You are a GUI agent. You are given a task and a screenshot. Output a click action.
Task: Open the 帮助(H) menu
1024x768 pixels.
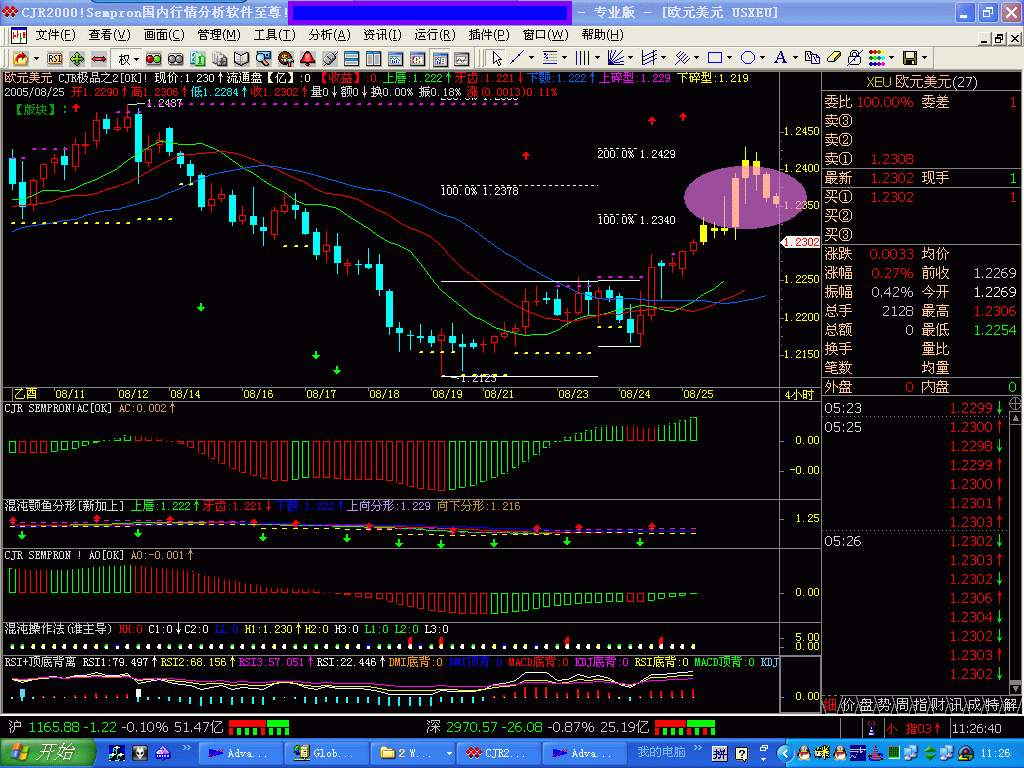point(602,35)
